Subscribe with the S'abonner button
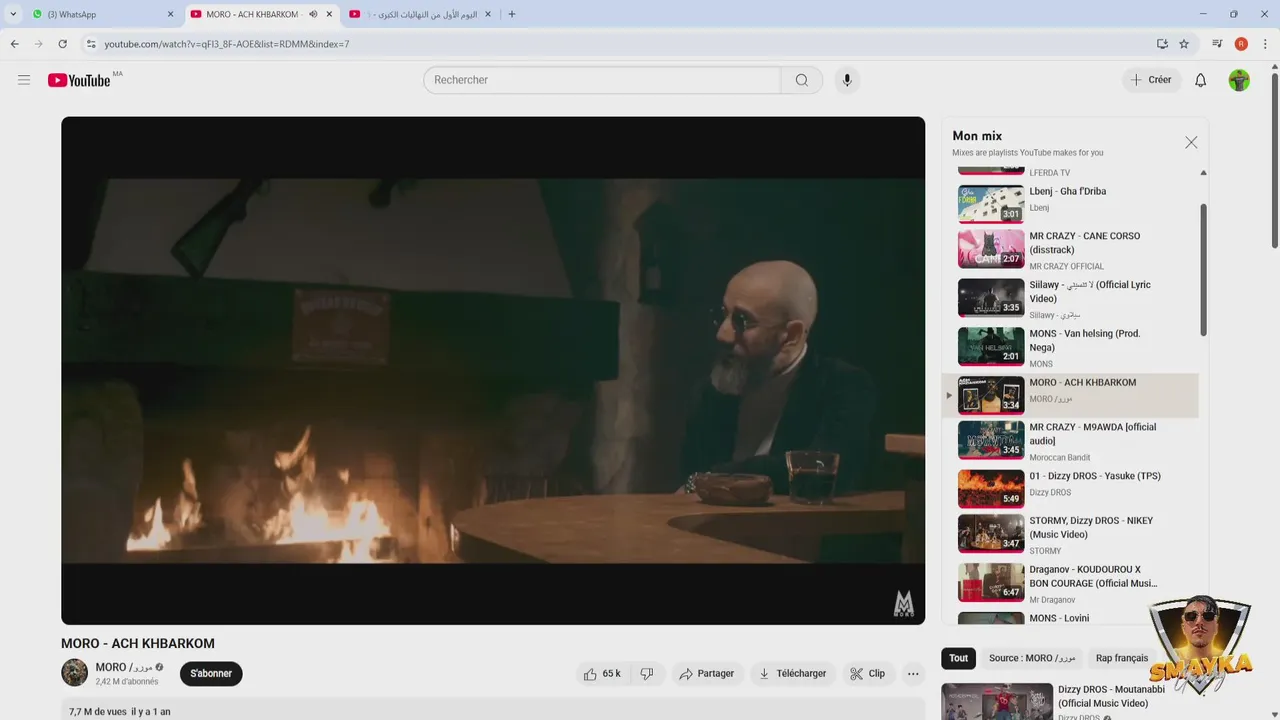This screenshot has height=720, width=1280. (x=211, y=674)
